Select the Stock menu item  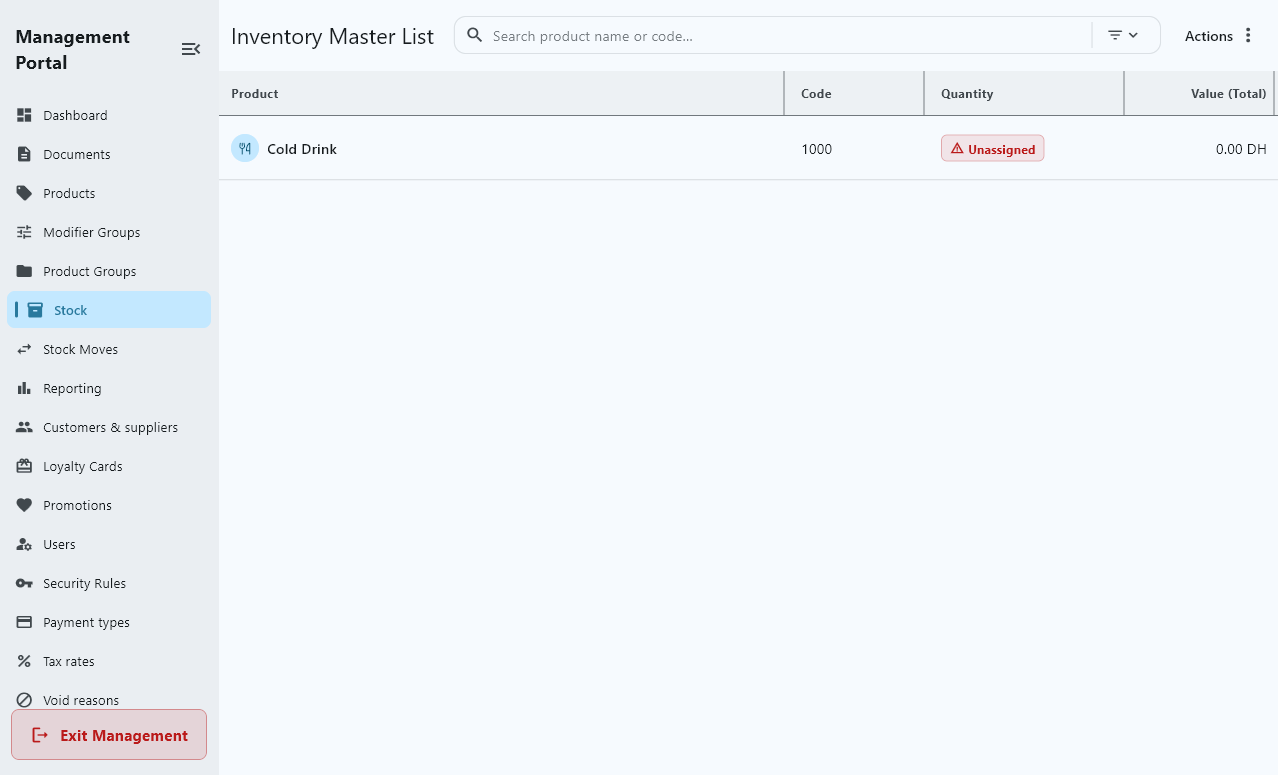[x=109, y=310]
